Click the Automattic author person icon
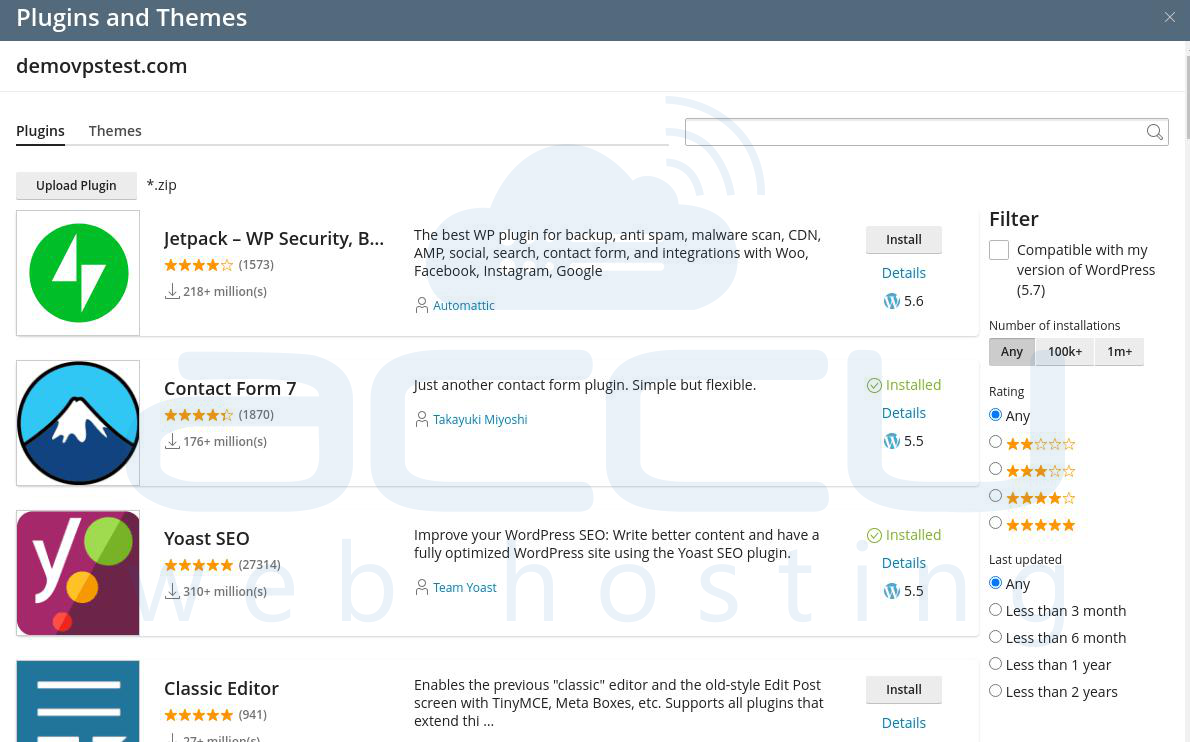Viewport: 1190px width, 742px height. [422, 305]
